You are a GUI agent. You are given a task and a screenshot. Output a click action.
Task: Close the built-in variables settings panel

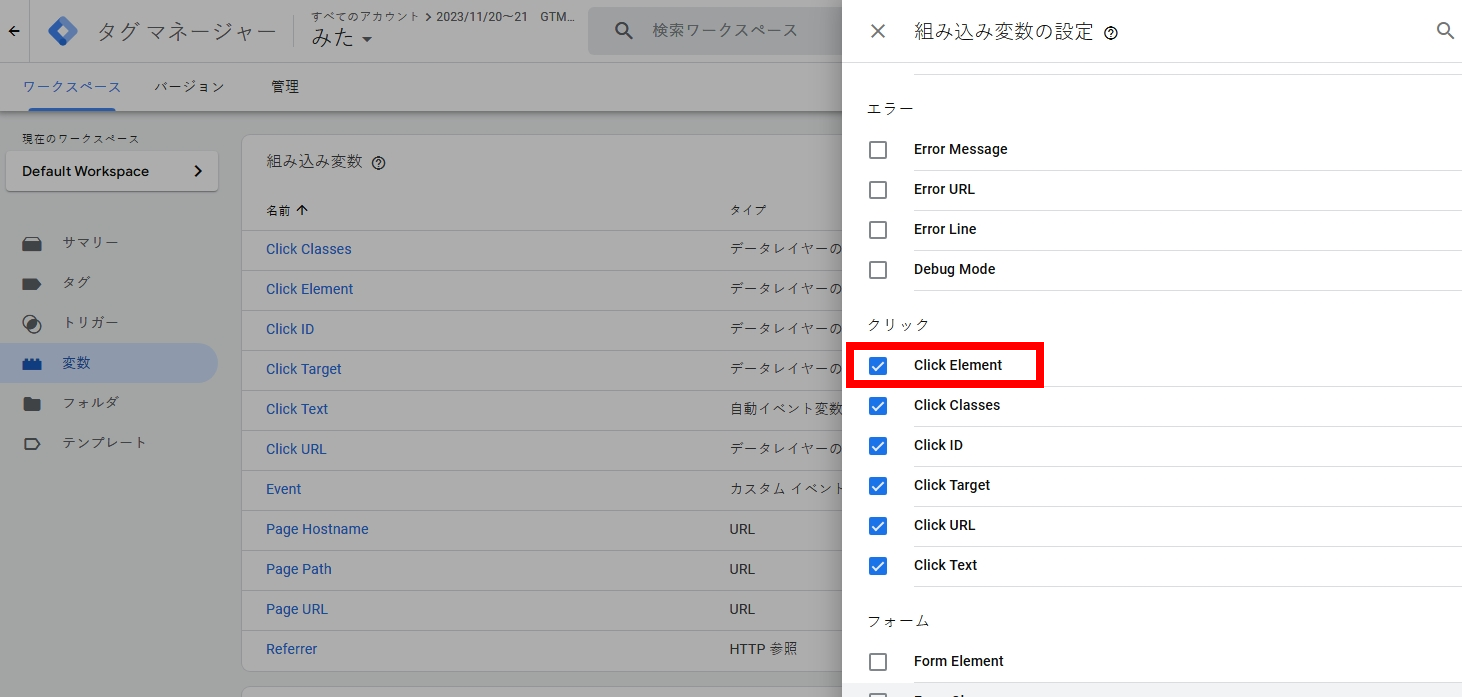tap(878, 31)
